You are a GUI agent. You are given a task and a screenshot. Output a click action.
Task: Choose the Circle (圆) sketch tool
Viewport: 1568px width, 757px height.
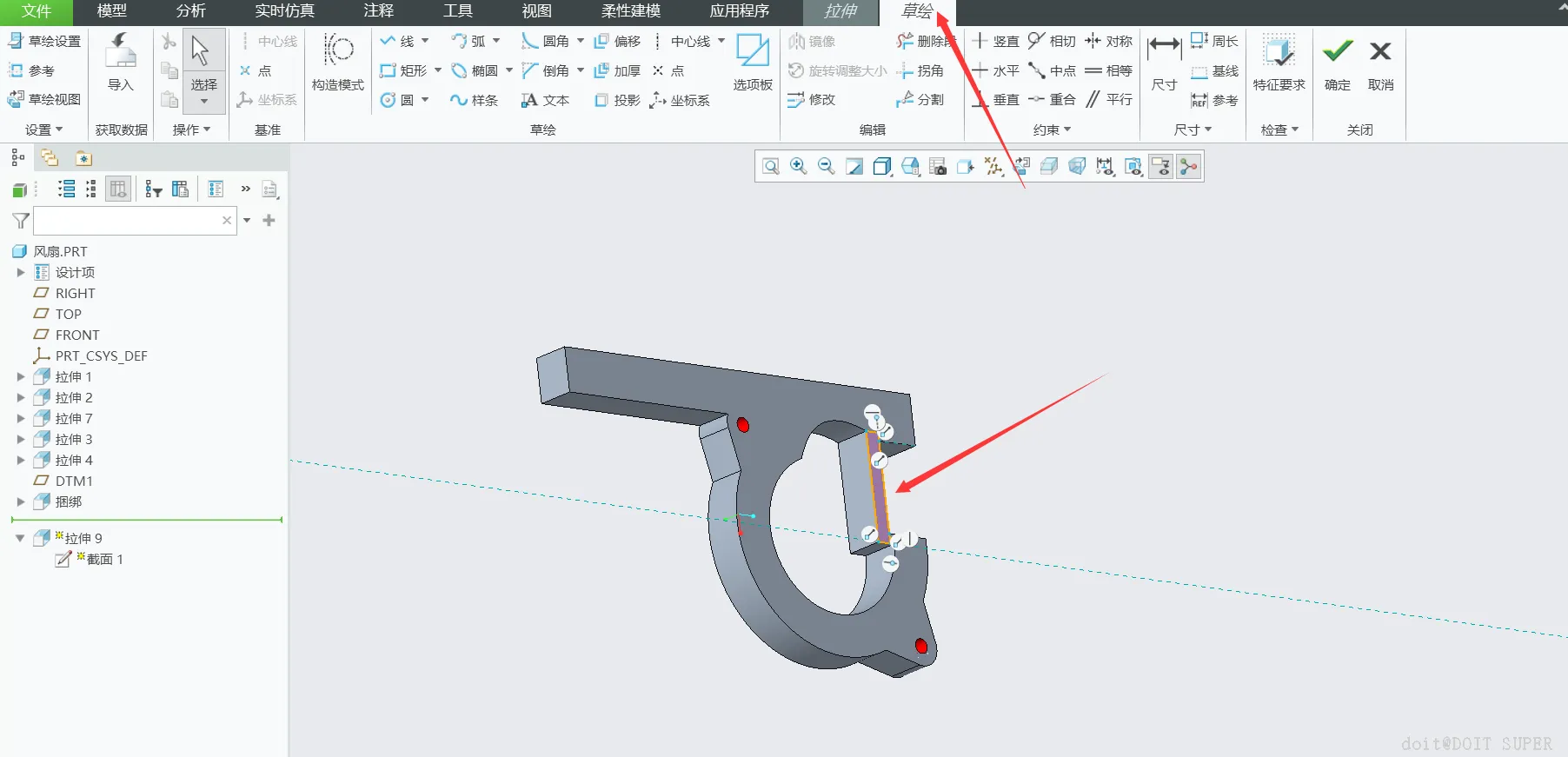(x=397, y=100)
